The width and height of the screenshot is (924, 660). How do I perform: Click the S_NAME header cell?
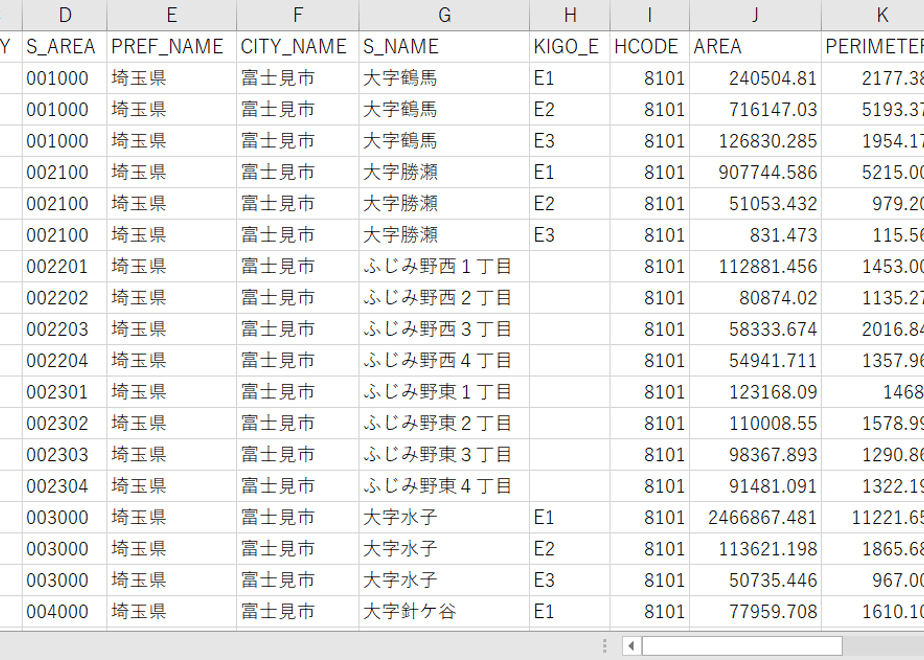pos(444,47)
